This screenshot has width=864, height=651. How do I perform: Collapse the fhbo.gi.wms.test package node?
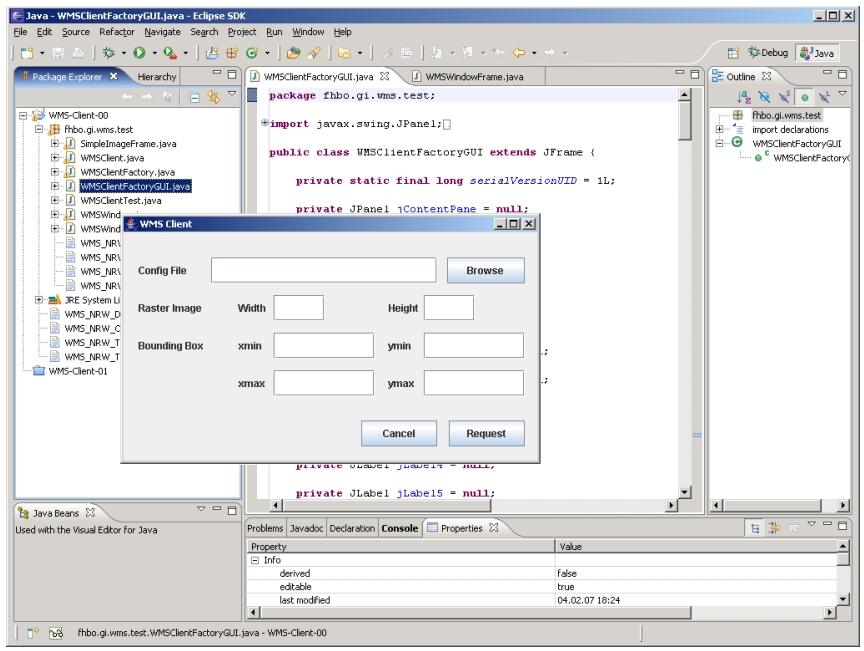(39, 130)
